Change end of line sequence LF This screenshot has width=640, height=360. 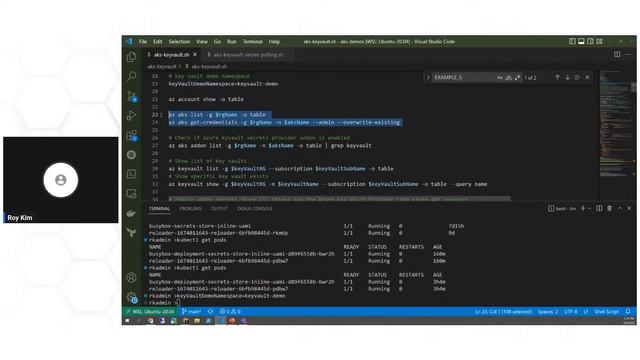[x=586, y=311]
